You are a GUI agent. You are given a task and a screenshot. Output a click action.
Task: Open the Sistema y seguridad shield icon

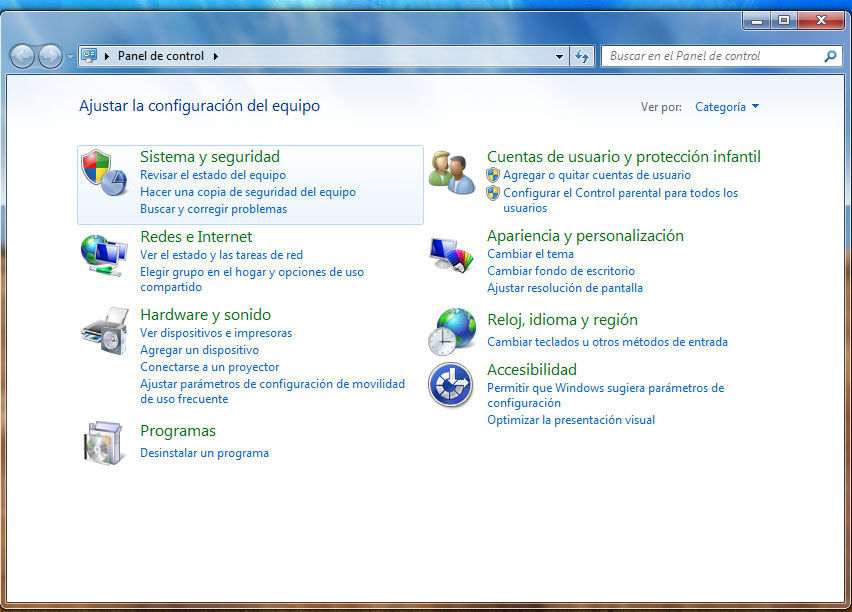pos(104,173)
